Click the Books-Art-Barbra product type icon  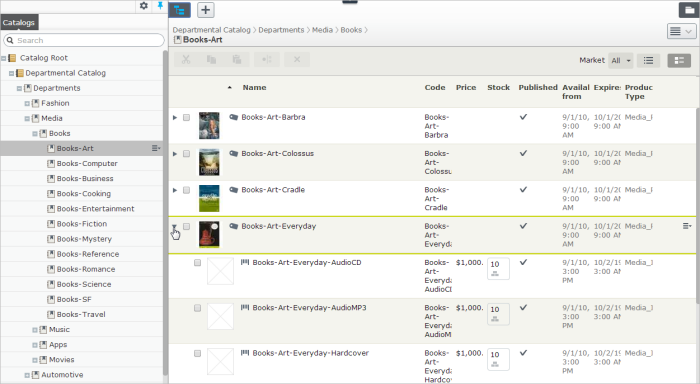(233, 117)
